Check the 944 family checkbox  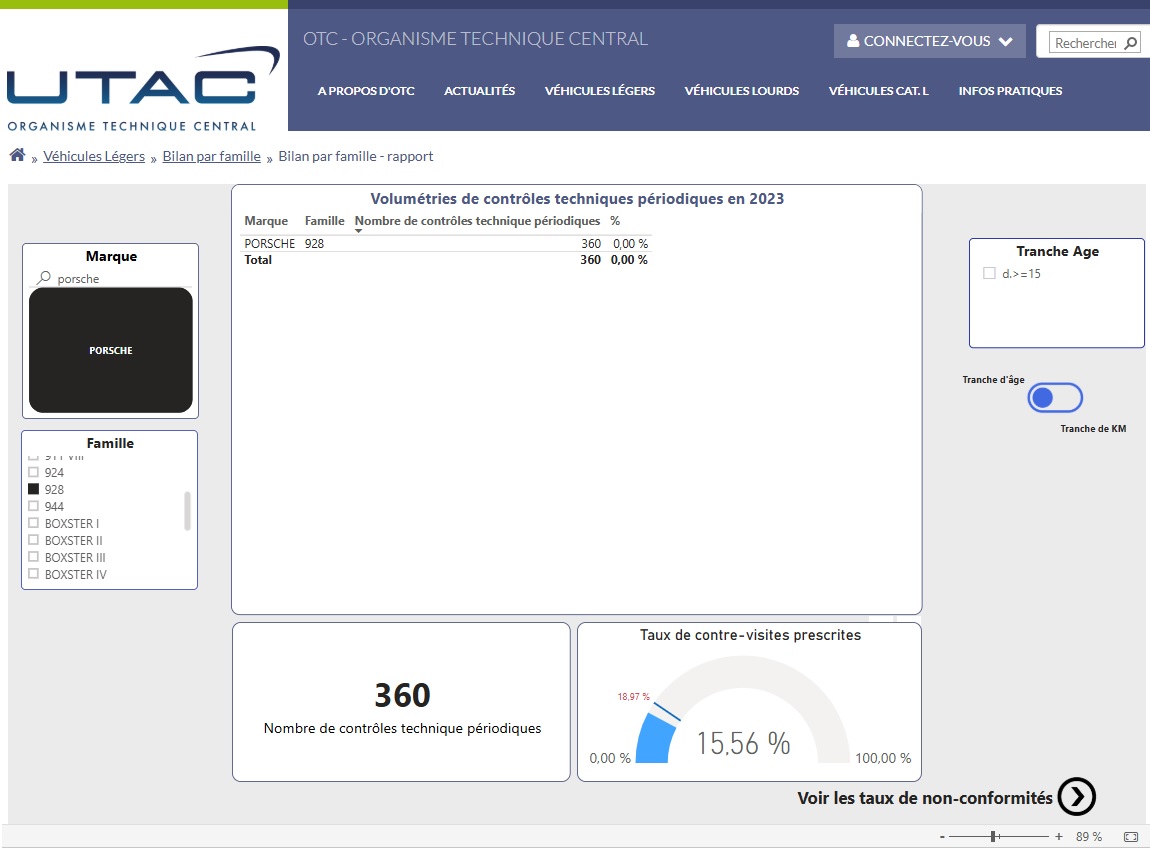click(33, 506)
